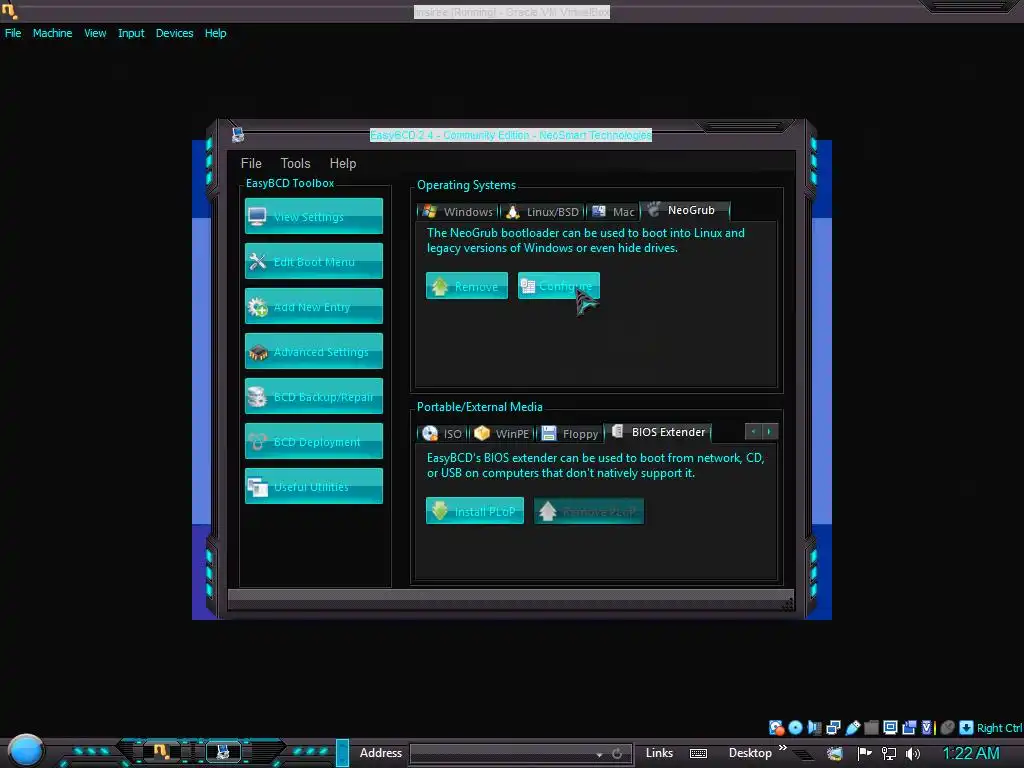Open VirtualBox File menu
Viewport: 1024px width, 768px height.
(13, 33)
